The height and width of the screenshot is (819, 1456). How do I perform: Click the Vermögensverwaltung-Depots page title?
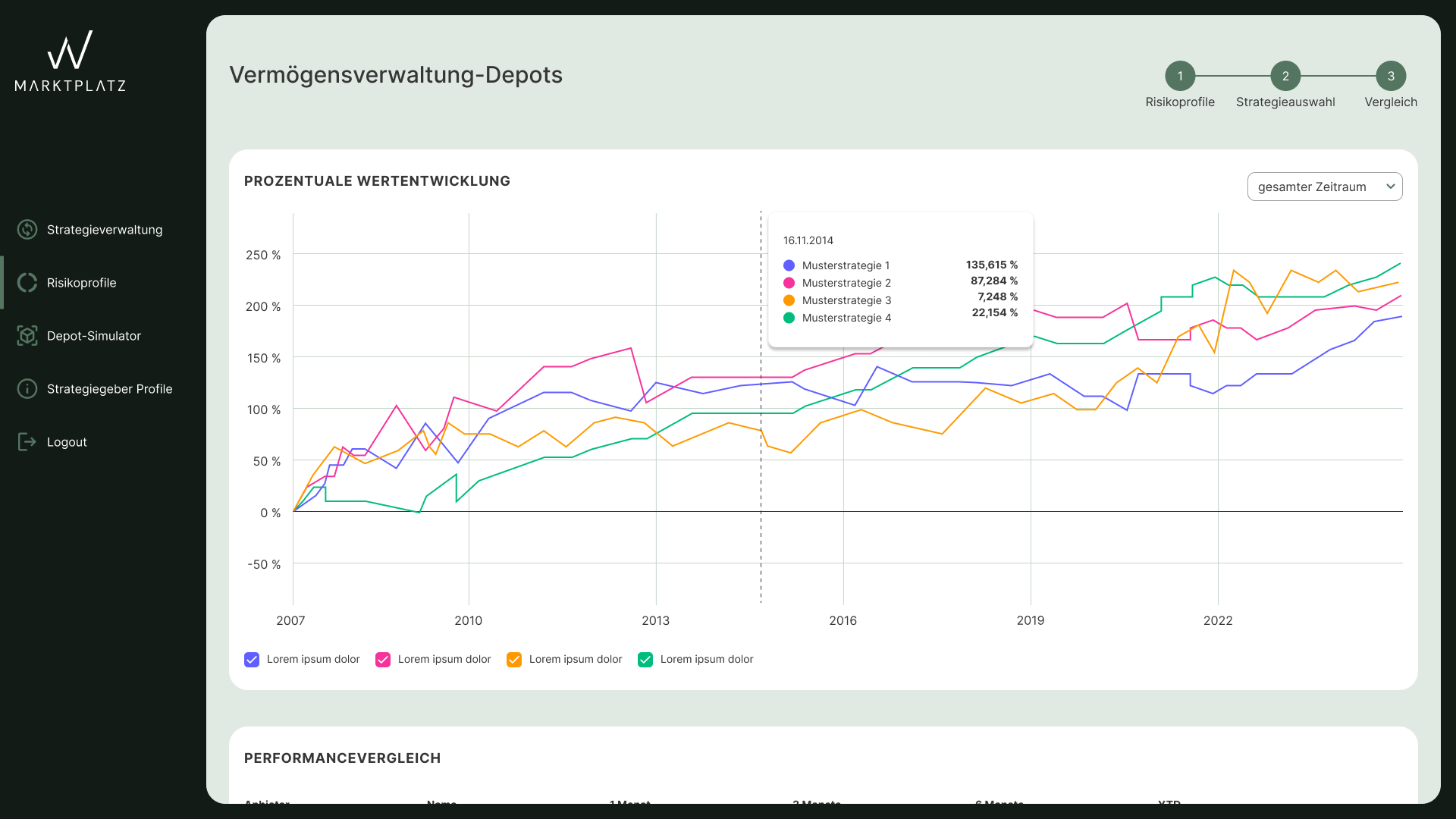click(x=396, y=75)
